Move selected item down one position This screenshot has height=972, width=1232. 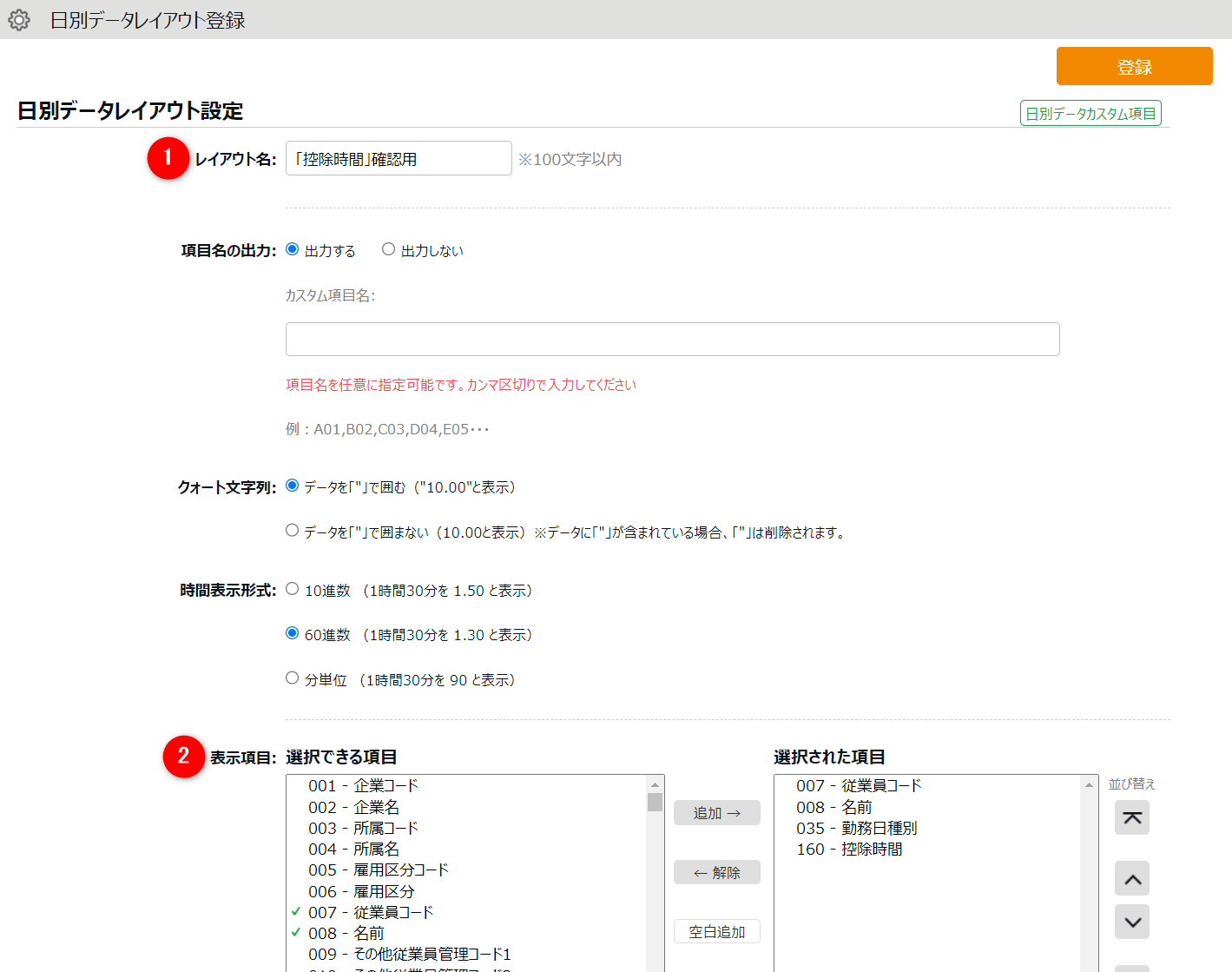tap(1132, 922)
